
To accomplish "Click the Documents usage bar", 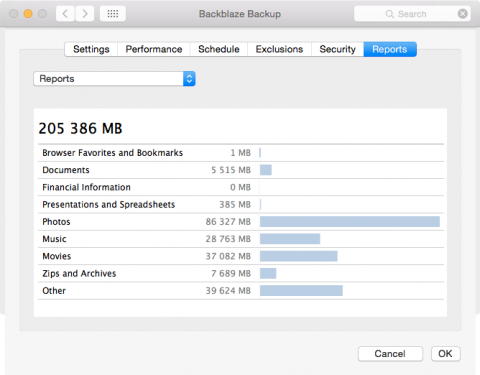I will coord(266,170).
